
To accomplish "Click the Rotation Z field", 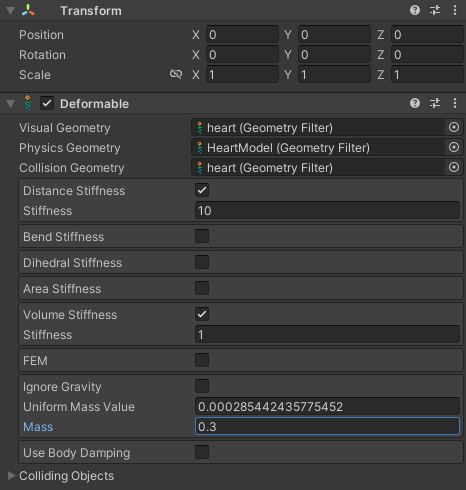I will tap(427, 54).
